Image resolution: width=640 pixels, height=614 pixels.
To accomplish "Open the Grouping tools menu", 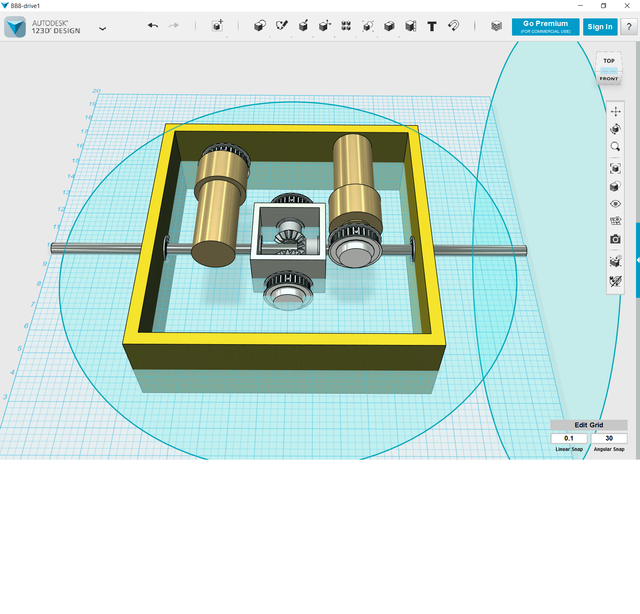I will click(367, 26).
